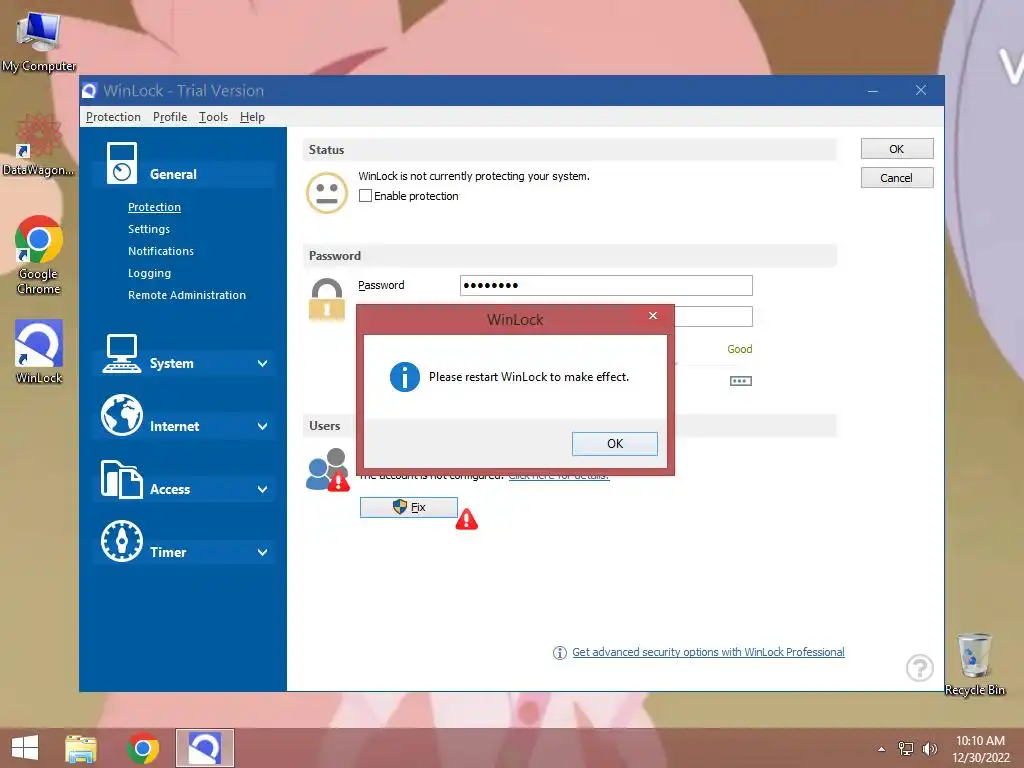Click the WinLock title bar app icon
This screenshot has width=1024, height=768.
coord(89,91)
